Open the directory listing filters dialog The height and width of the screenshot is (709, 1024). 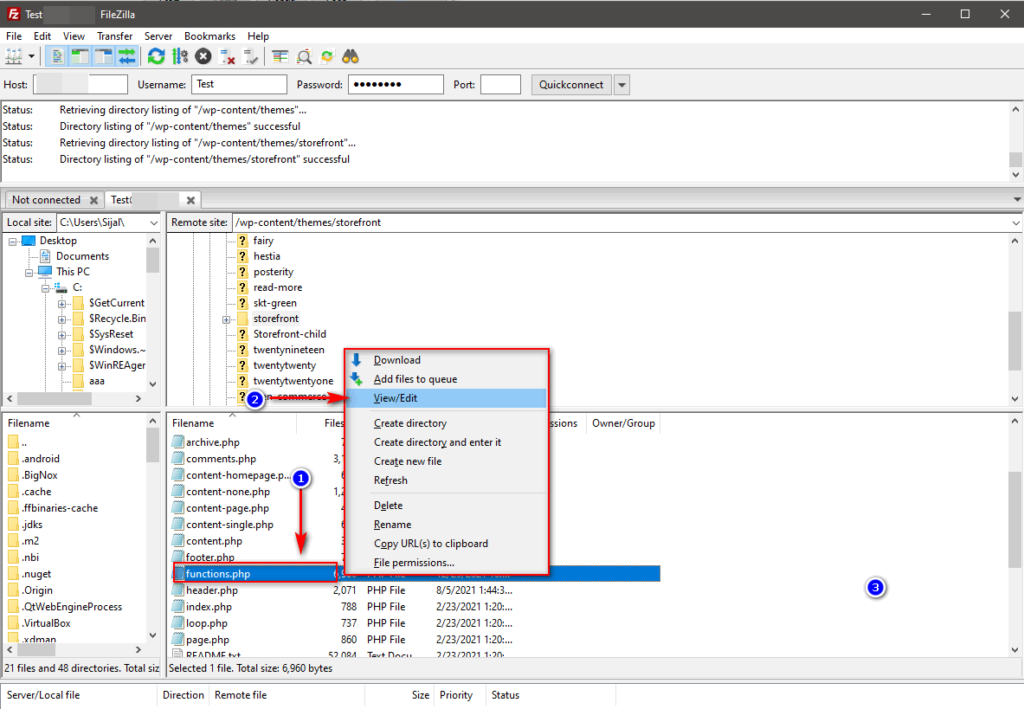(280, 57)
